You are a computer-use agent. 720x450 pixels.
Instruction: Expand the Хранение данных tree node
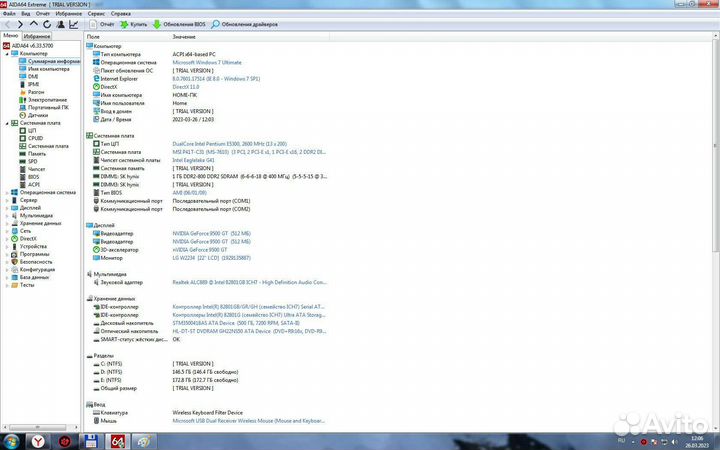pyautogui.click(x=7, y=223)
